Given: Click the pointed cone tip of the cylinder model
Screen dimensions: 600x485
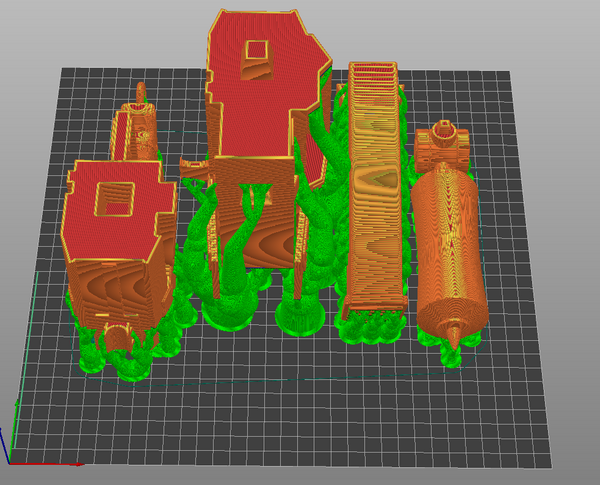Looking at the screenshot, I should (454, 335).
